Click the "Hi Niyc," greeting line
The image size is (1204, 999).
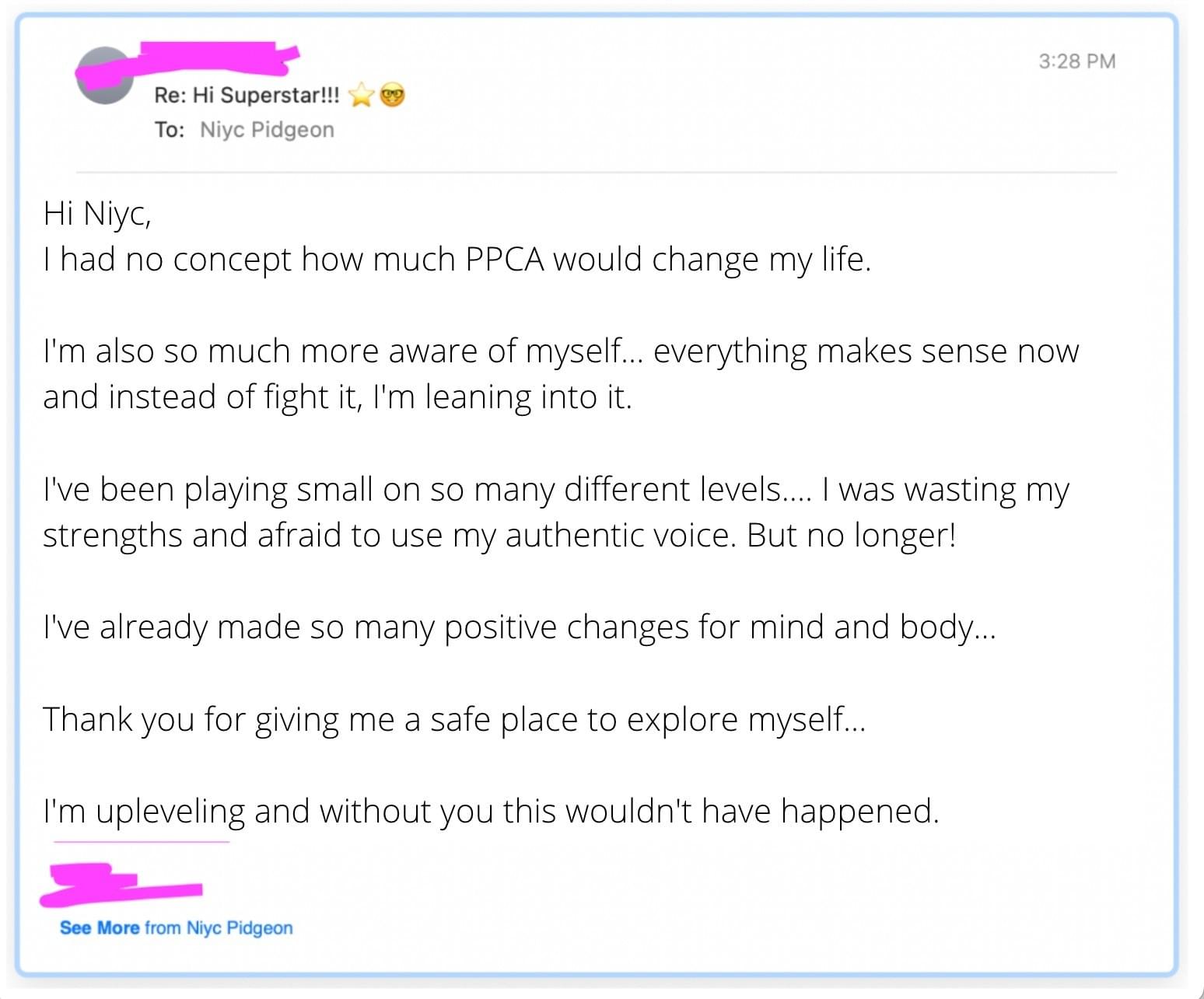point(97,213)
